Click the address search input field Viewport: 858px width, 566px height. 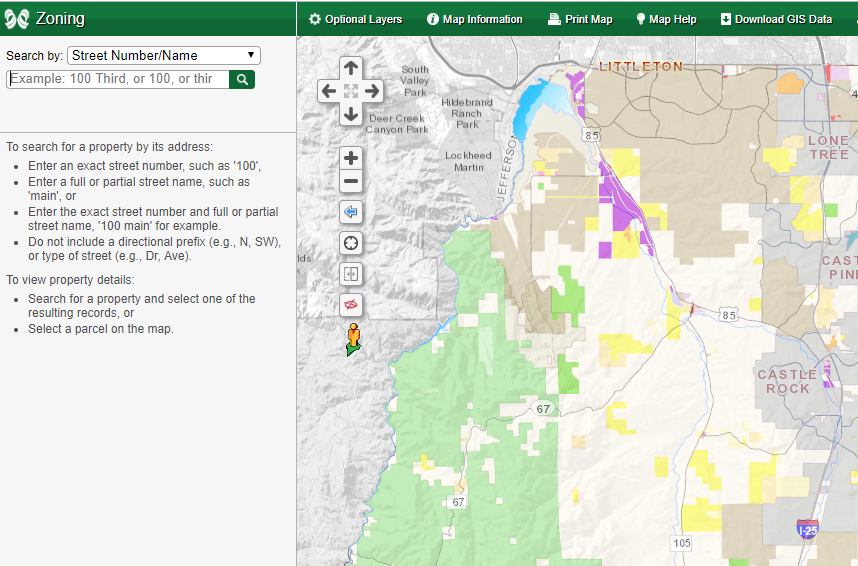point(118,79)
